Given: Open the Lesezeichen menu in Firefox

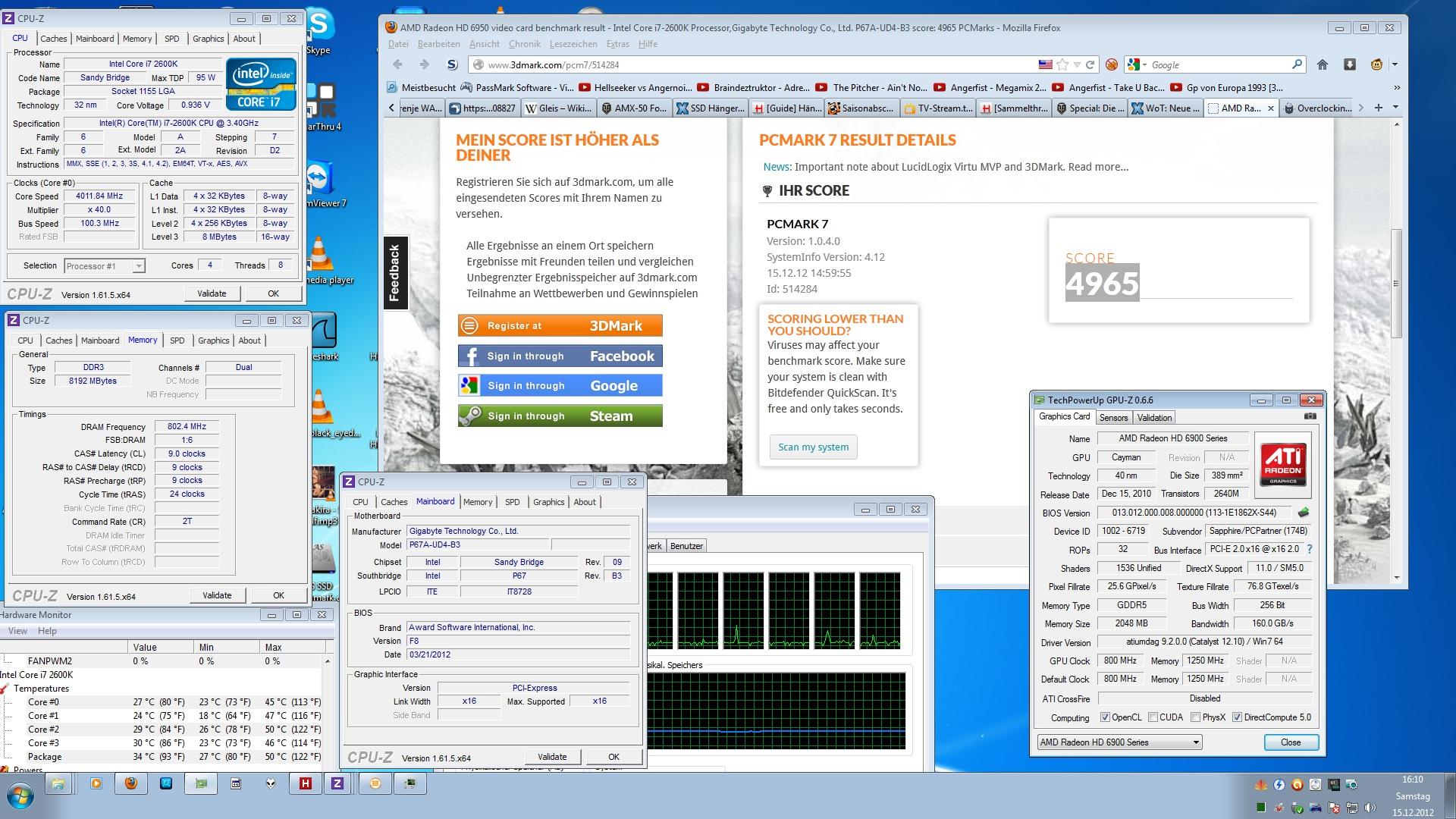Looking at the screenshot, I should pos(573,44).
